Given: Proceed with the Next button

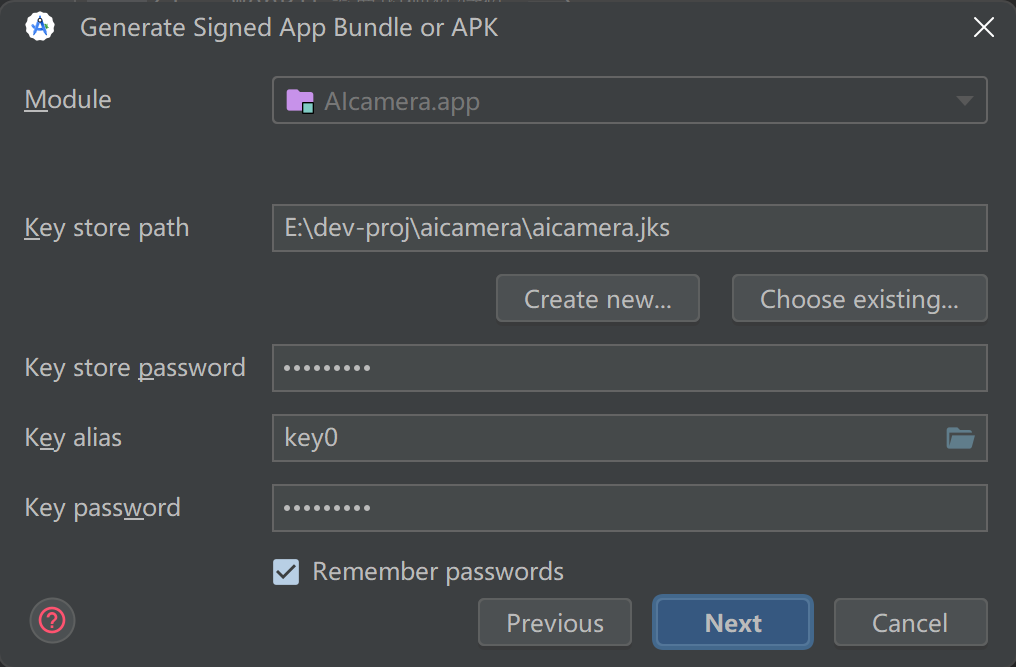Looking at the screenshot, I should click(733, 623).
